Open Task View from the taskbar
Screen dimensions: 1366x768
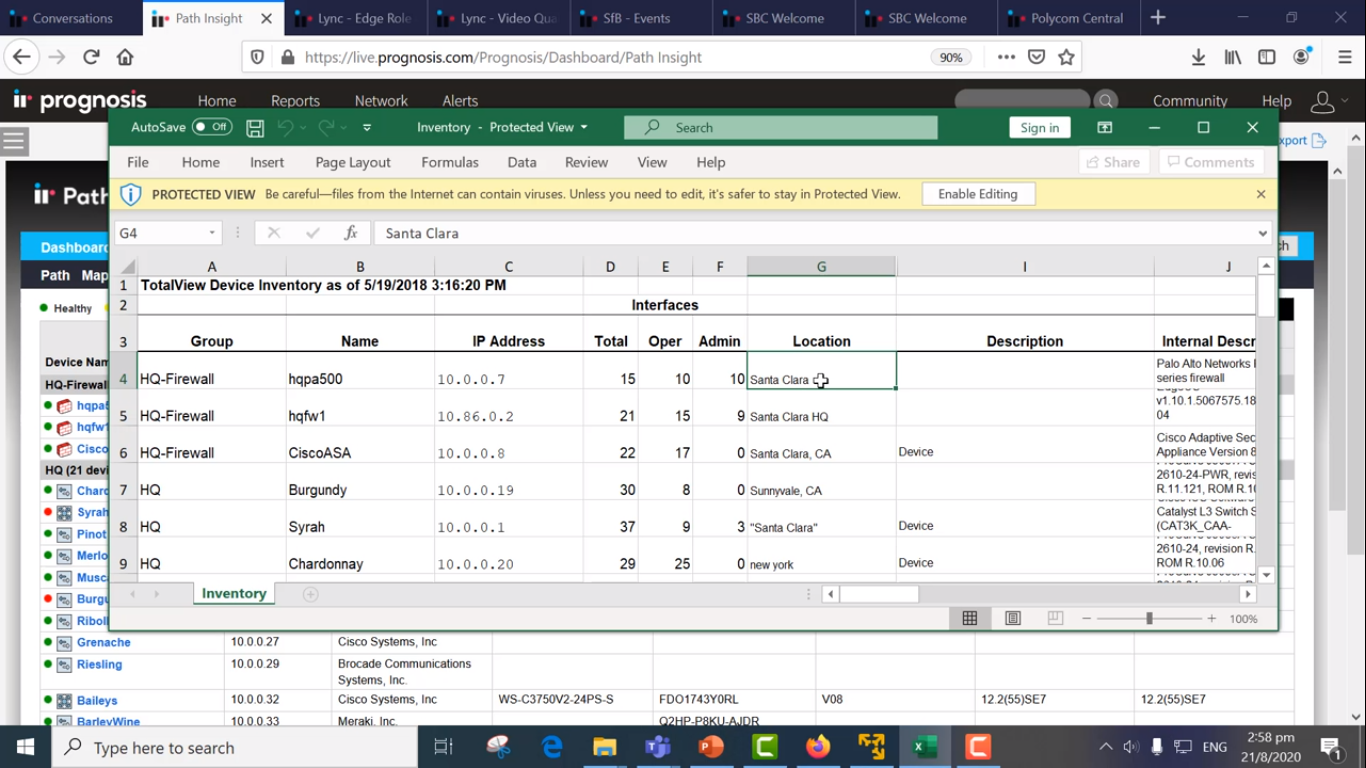tap(443, 747)
